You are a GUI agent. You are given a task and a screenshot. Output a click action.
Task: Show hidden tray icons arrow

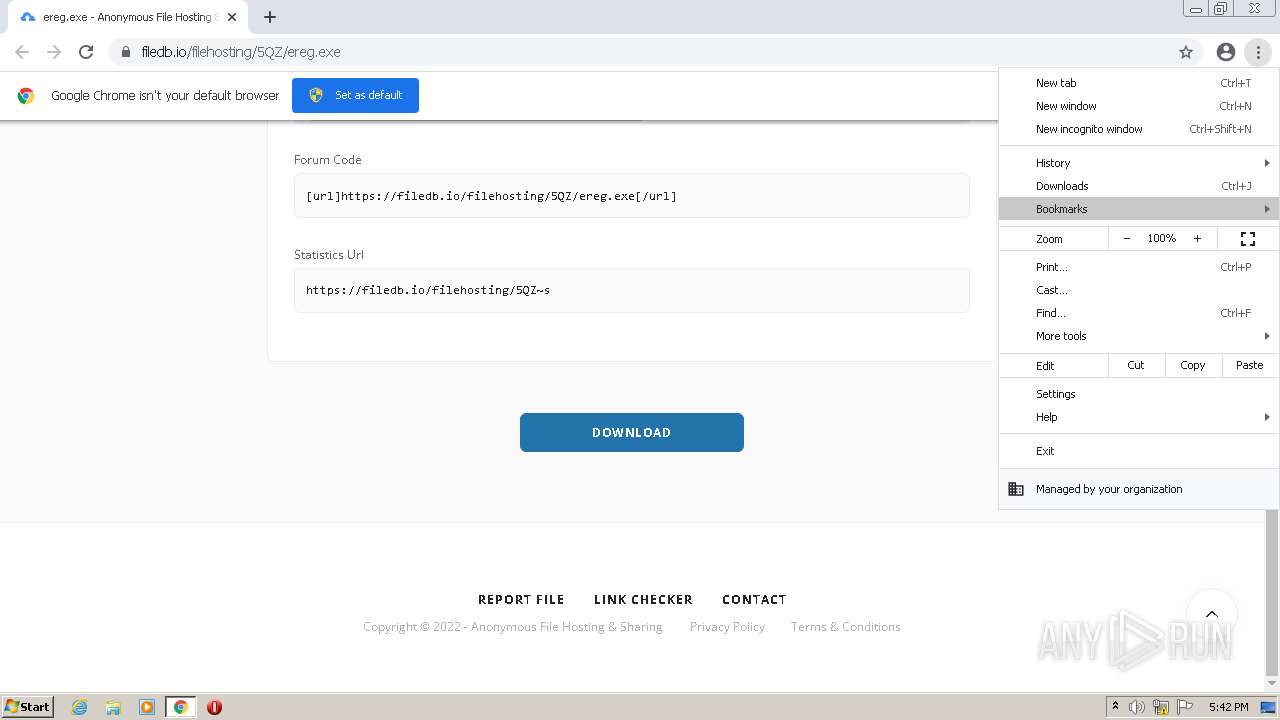tap(1115, 707)
